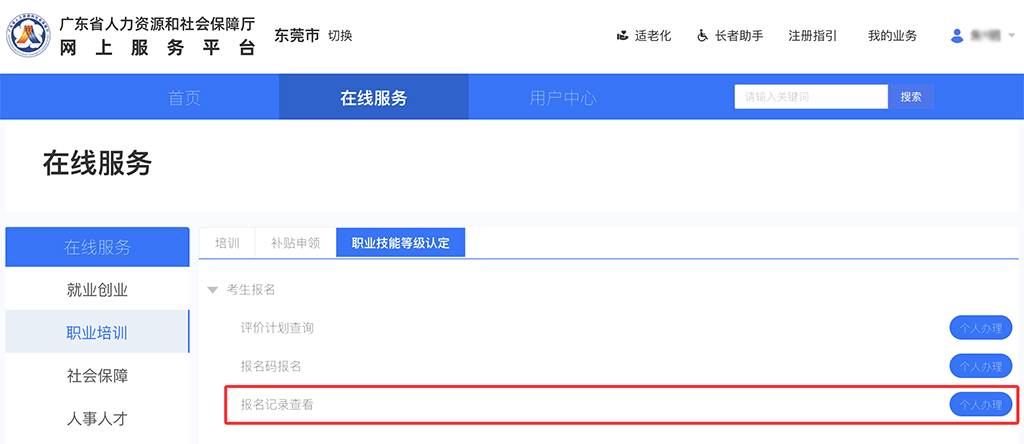This screenshot has width=1024, height=444.
Task: Switch to the 培训 tab
Action: coord(227,243)
